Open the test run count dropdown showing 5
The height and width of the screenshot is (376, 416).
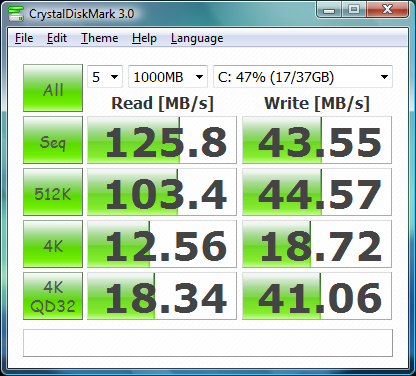coord(105,77)
